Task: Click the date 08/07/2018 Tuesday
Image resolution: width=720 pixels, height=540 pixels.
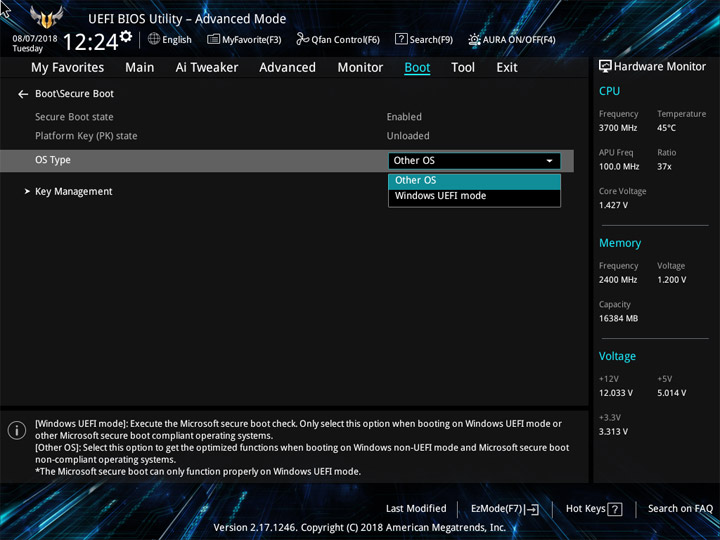Action: point(34,44)
